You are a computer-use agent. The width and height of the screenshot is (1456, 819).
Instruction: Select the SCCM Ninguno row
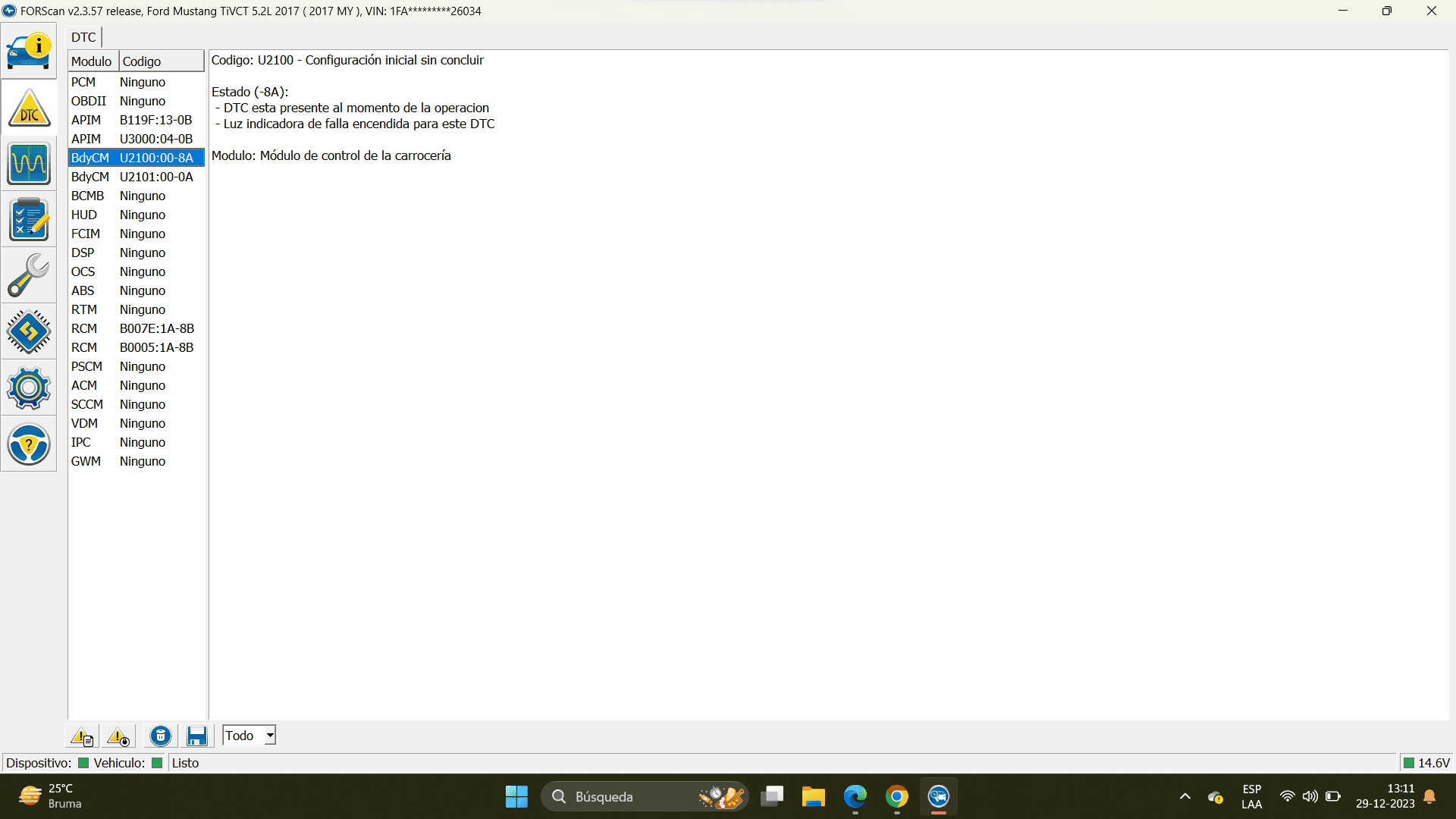pos(136,404)
